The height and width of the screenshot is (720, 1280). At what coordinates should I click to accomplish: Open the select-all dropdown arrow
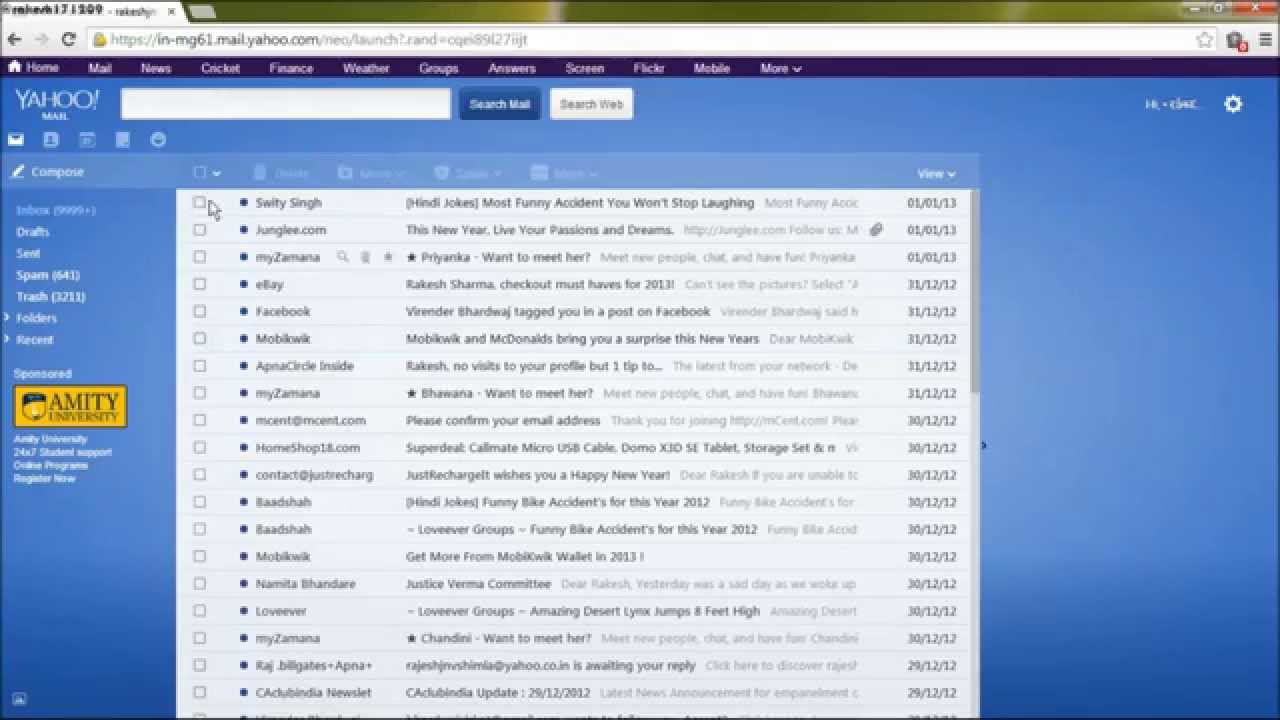click(x=216, y=174)
